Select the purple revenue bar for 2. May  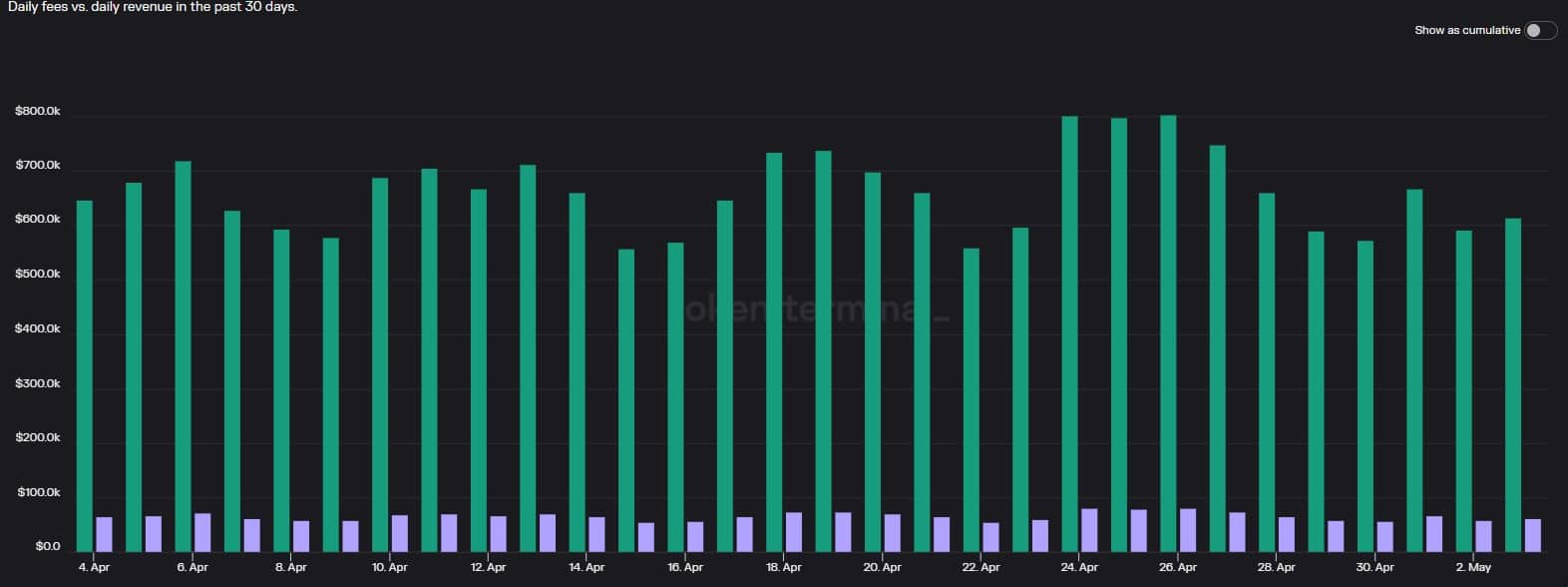point(1483,536)
